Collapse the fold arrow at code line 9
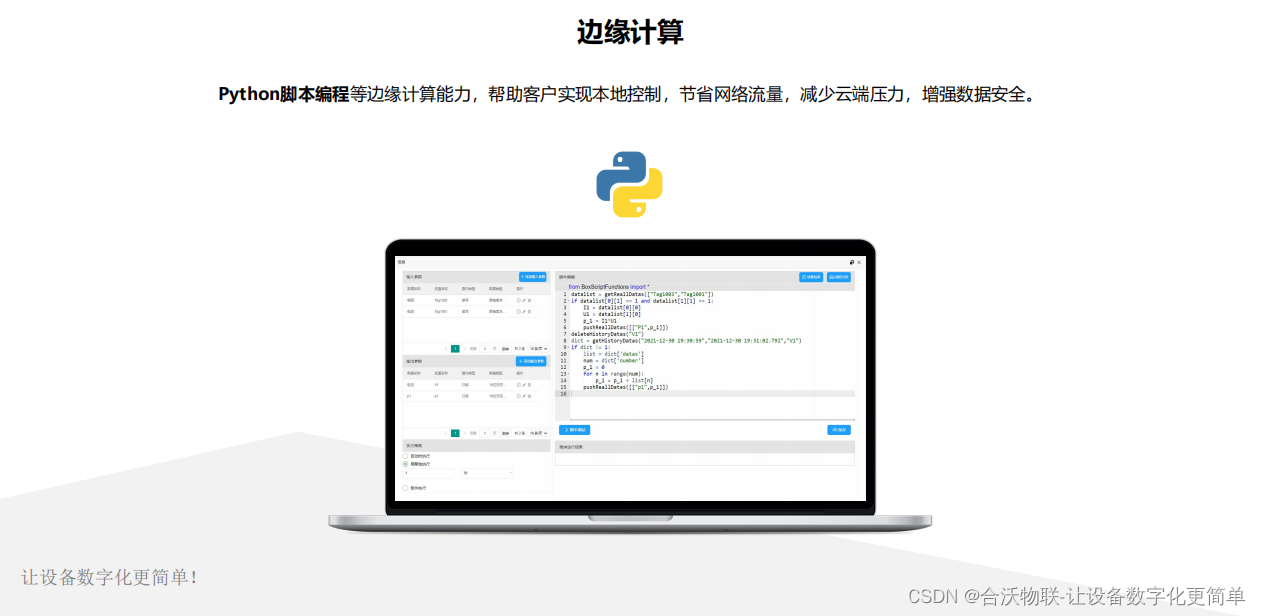 coord(567,347)
